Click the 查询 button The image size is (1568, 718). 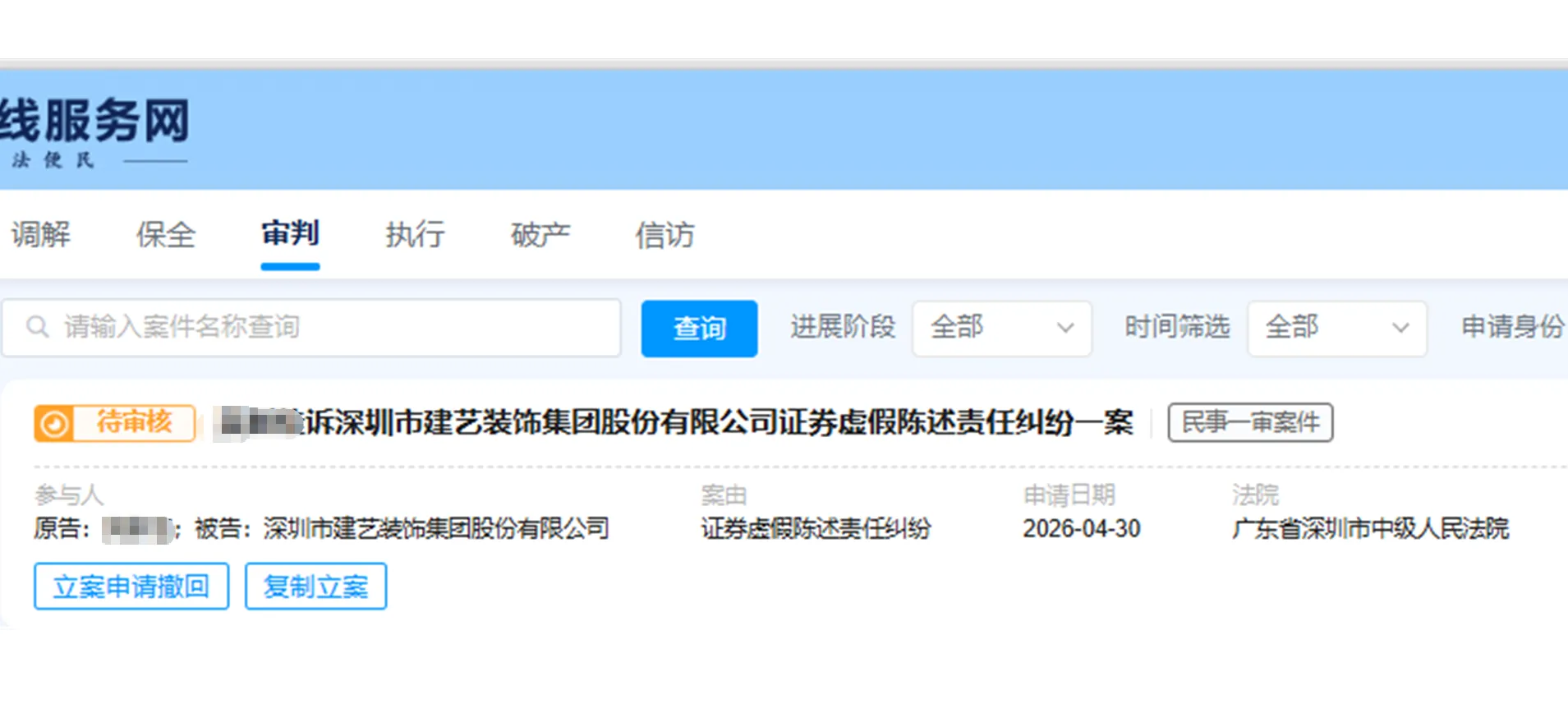(x=699, y=329)
